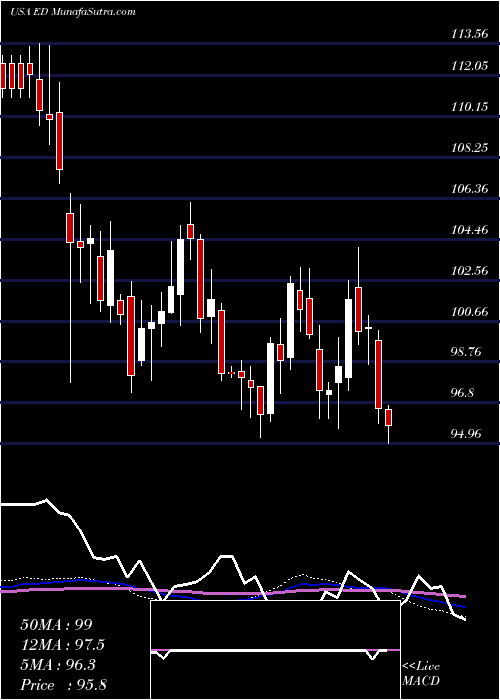Click the 50MA : 99 reading
The height and width of the screenshot is (700, 500).
point(57,625)
